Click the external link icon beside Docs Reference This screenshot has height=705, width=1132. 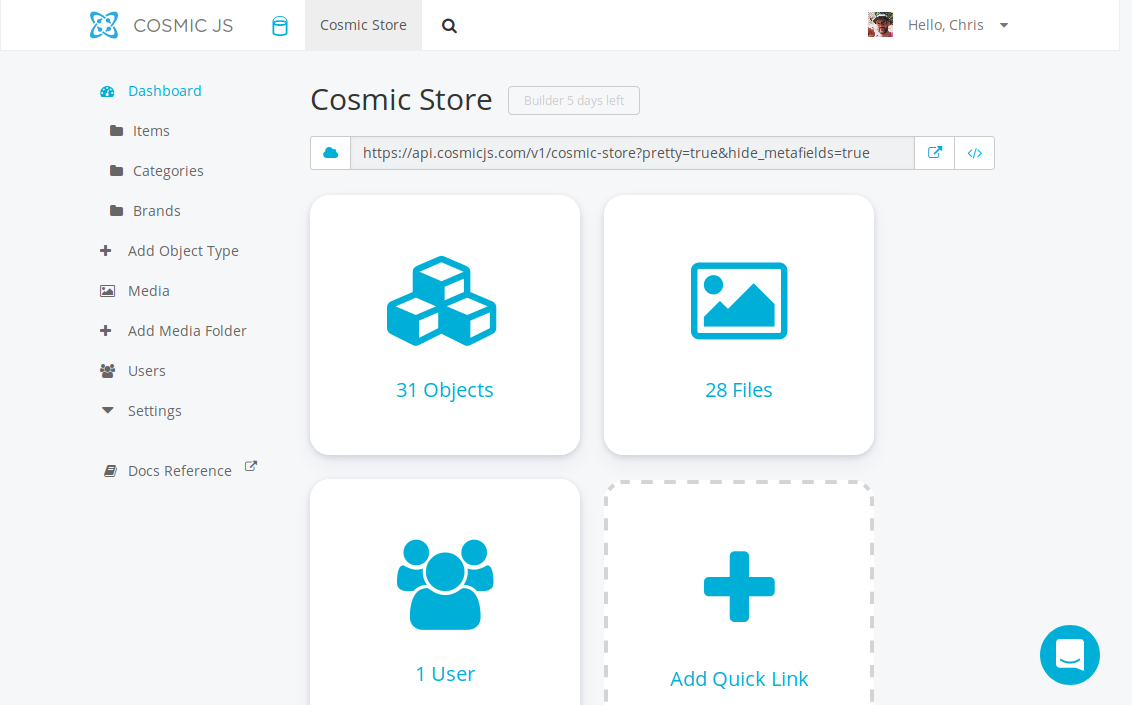(x=251, y=466)
